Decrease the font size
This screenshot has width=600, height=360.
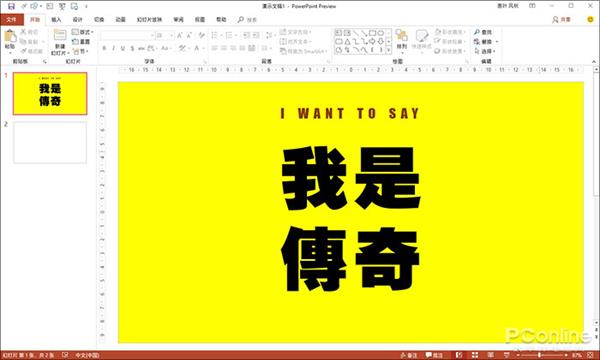[189, 35]
